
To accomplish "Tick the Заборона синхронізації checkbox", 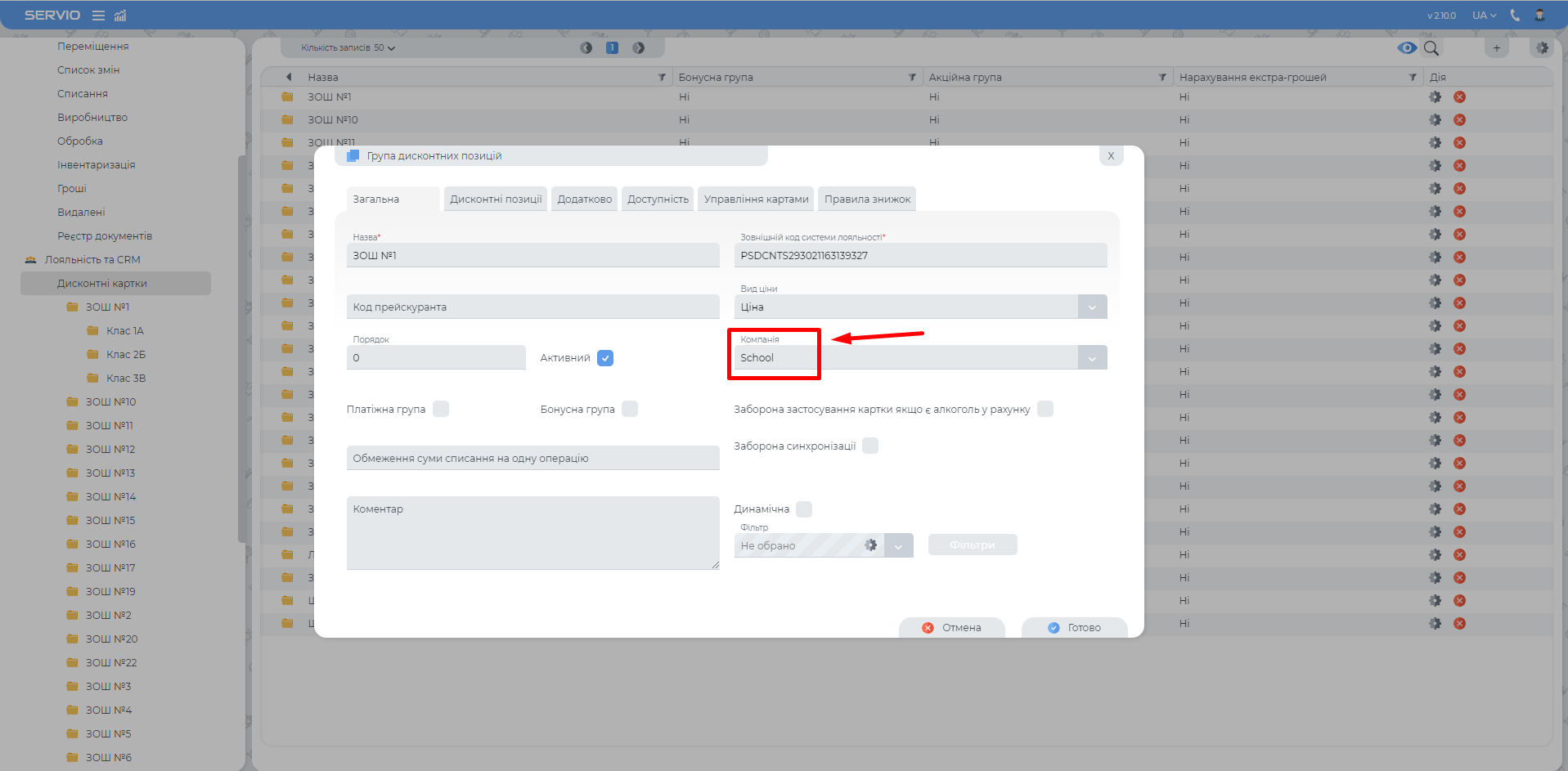I will [x=870, y=446].
